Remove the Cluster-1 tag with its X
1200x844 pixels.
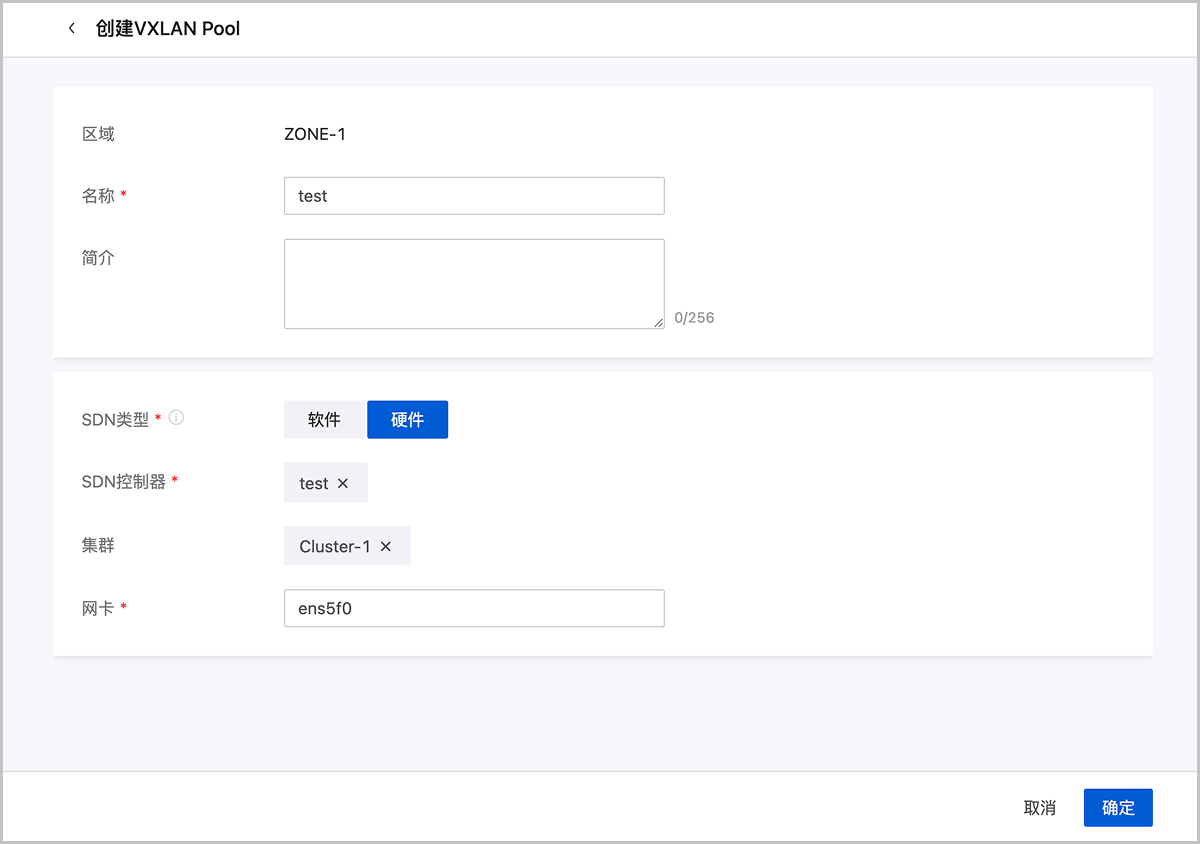point(386,547)
